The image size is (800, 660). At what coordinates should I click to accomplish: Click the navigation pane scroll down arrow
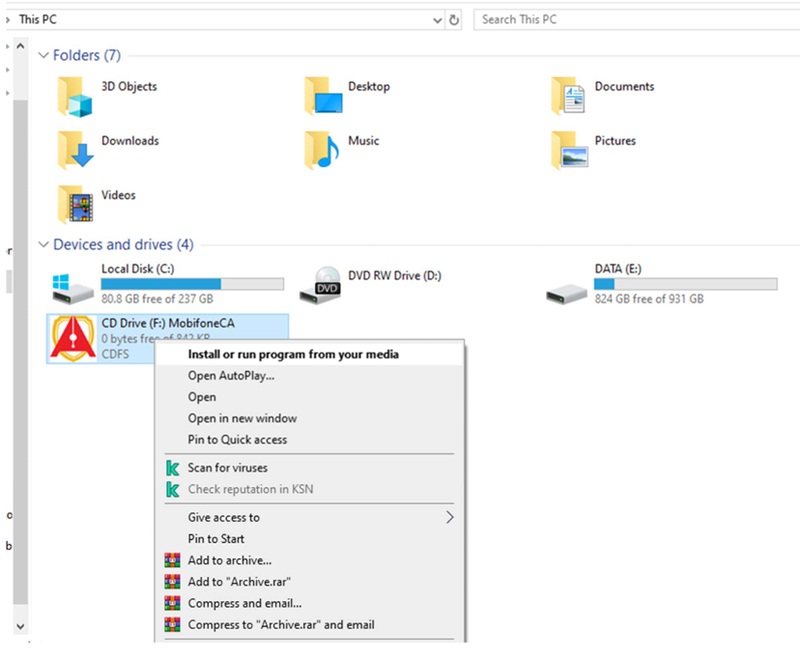(20, 626)
